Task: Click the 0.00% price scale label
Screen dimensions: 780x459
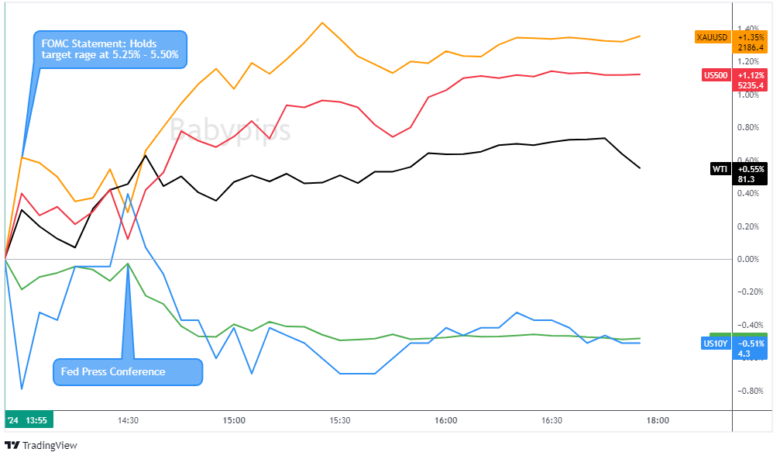Action: pyautogui.click(x=748, y=259)
